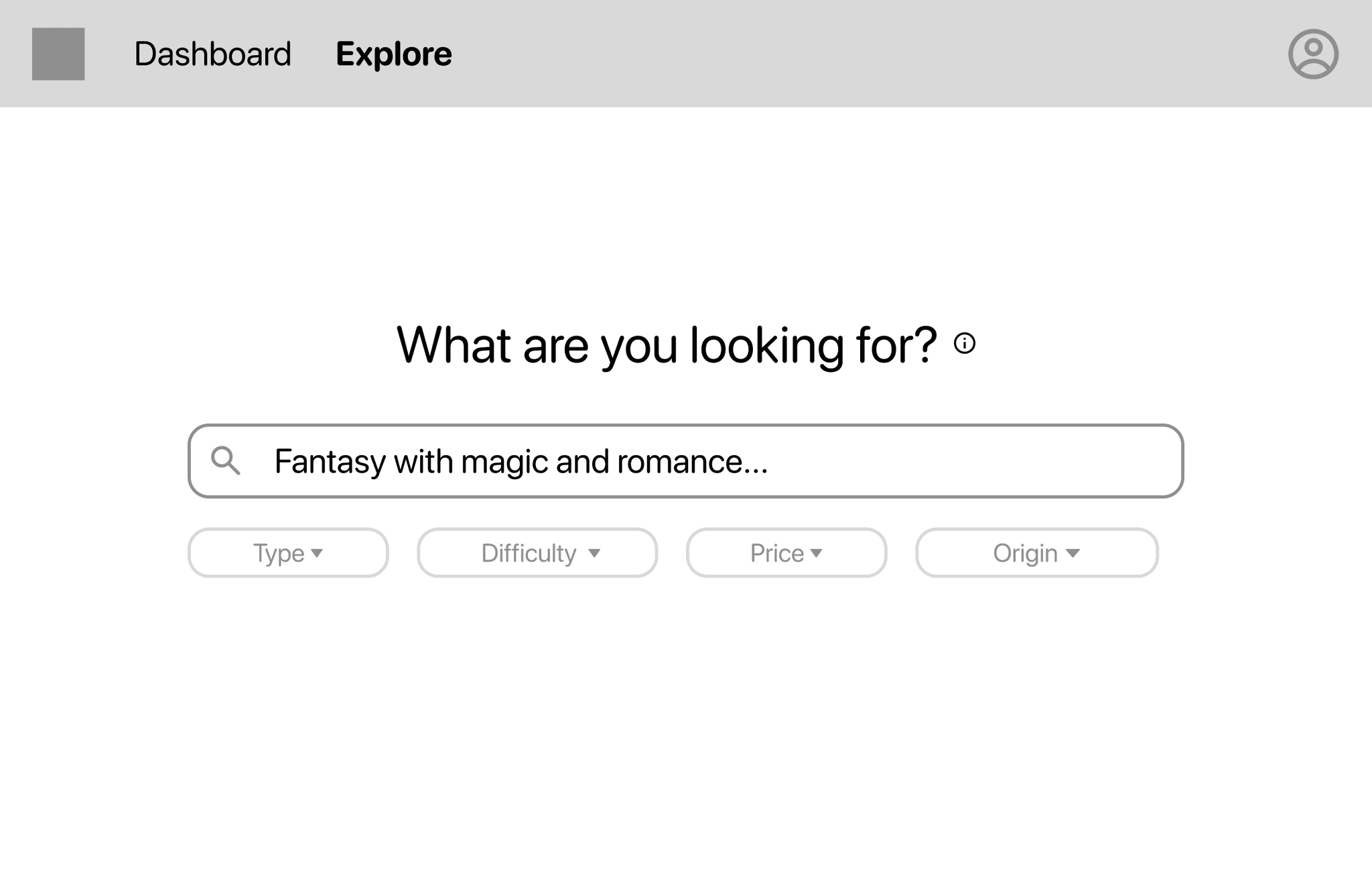Switch to the Dashboard tab

click(x=212, y=54)
